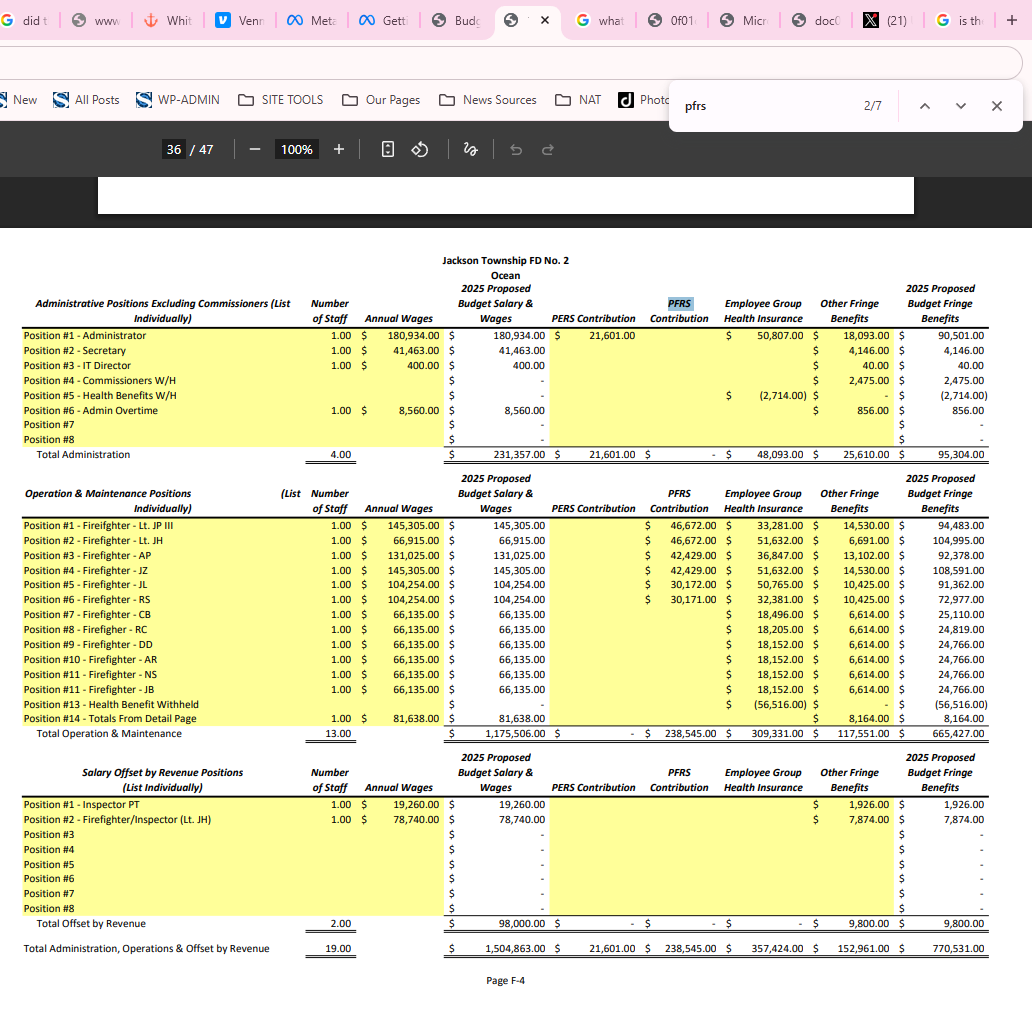Click 'Position #3 - Firefighter - AP' row
This screenshot has height=1032, width=1032.
pos(88,555)
